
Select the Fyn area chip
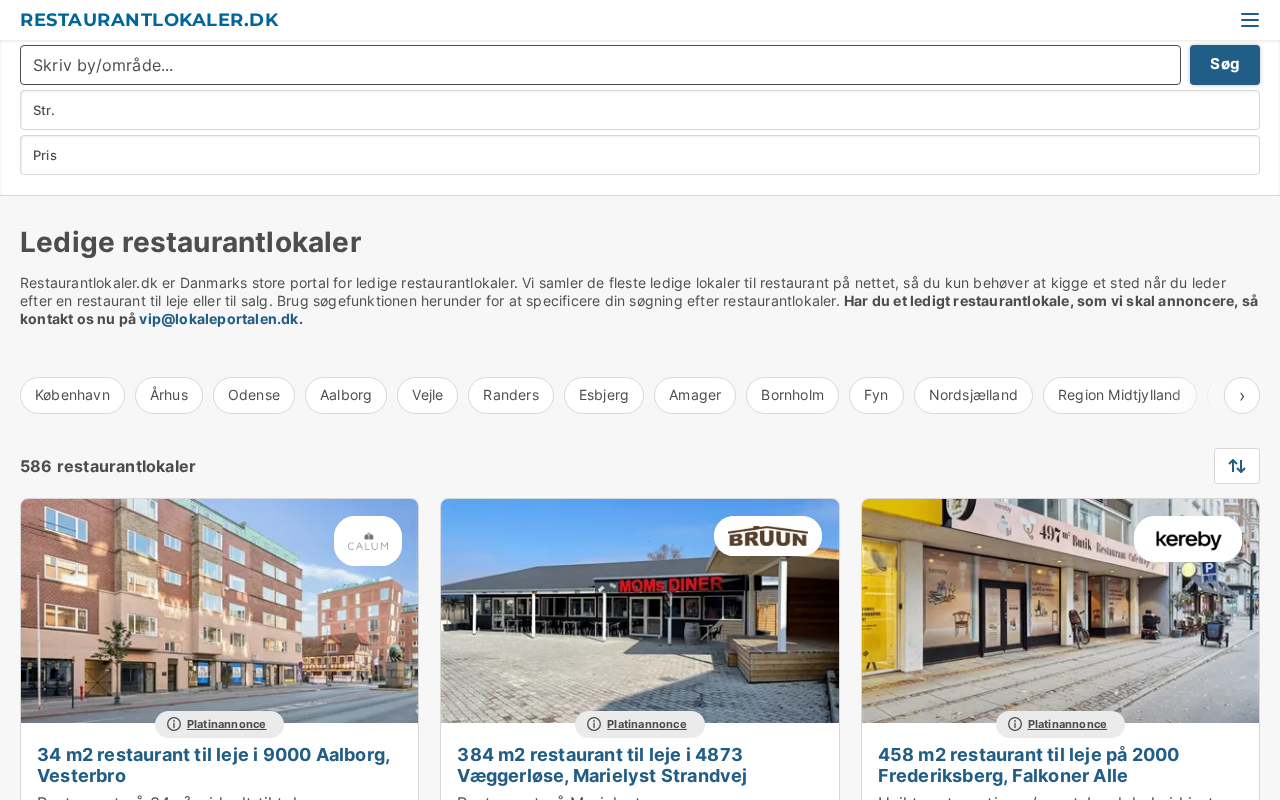876,395
